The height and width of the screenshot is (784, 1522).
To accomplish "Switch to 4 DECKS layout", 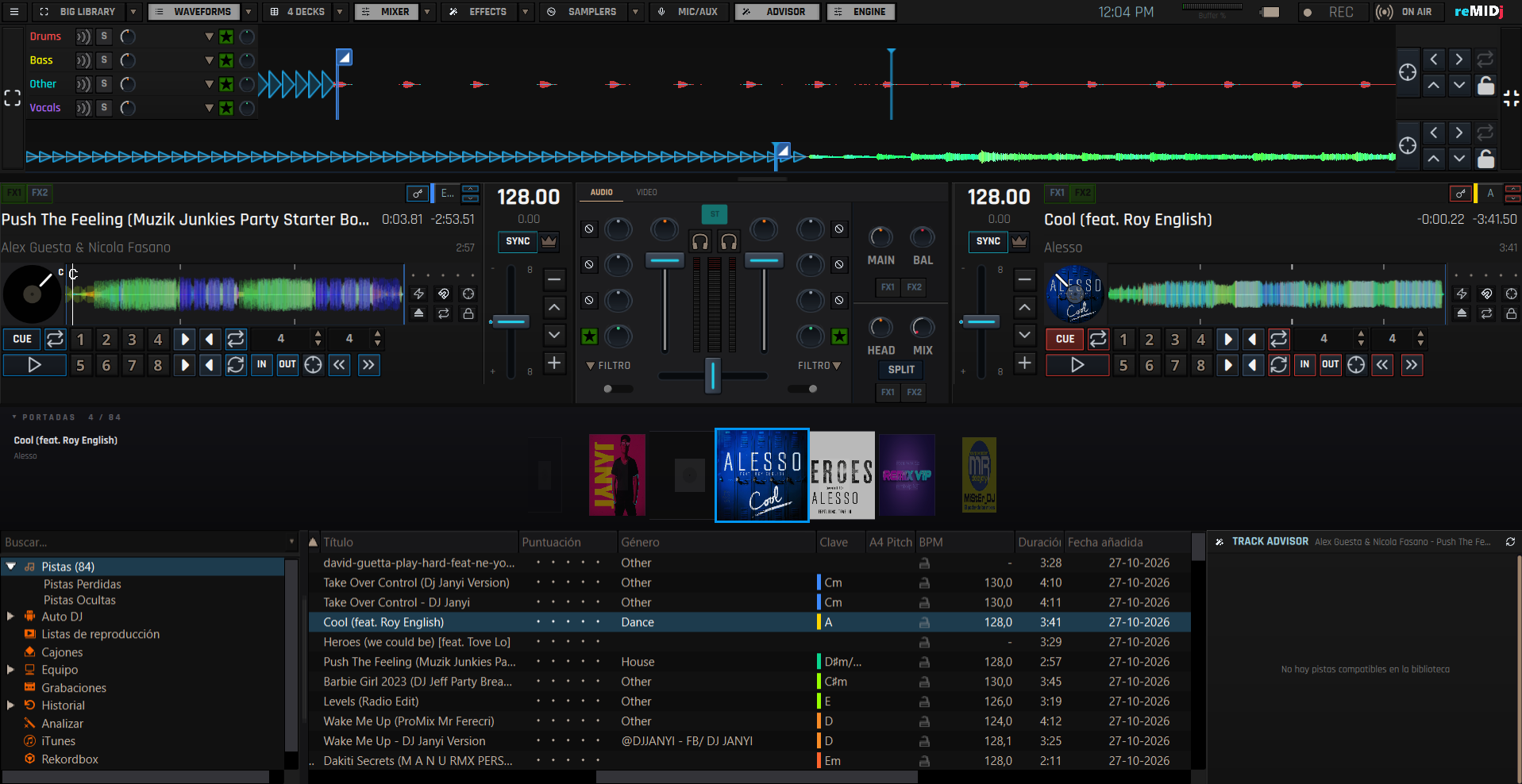I will [x=298, y=12].
